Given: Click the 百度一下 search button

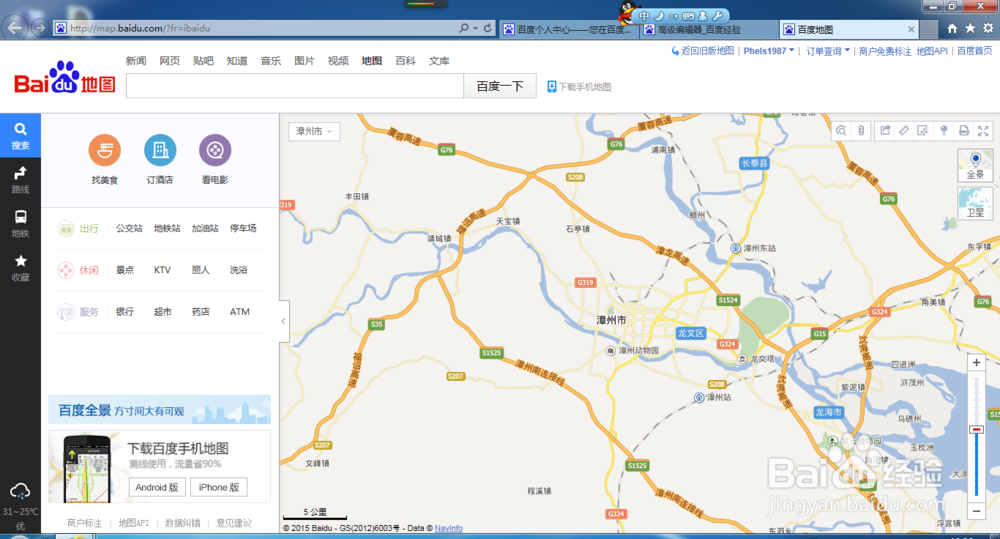Looking at the screenshot, I should [500, 86].
